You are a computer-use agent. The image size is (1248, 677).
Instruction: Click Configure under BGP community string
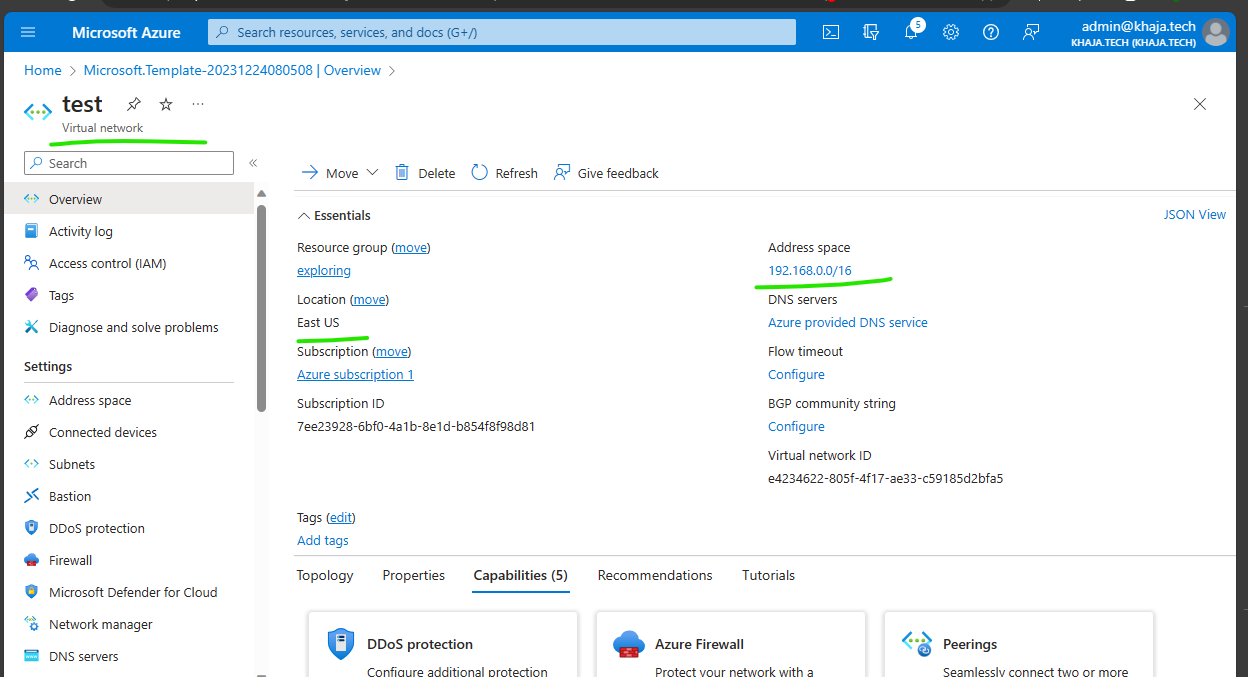pos(796,426)
